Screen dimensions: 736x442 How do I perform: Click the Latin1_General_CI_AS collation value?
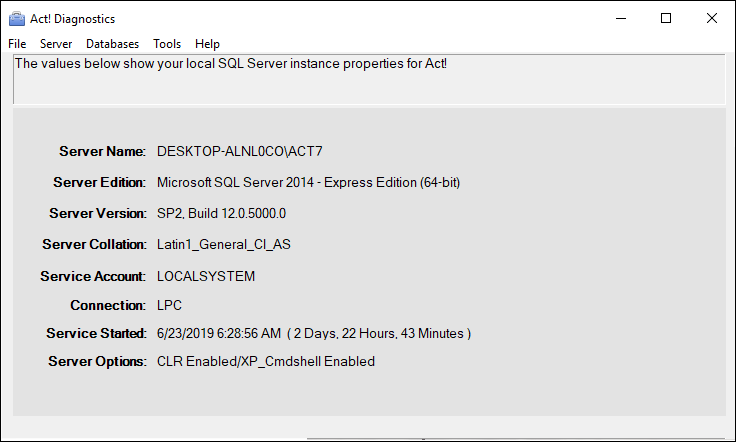tap(223, 244)
